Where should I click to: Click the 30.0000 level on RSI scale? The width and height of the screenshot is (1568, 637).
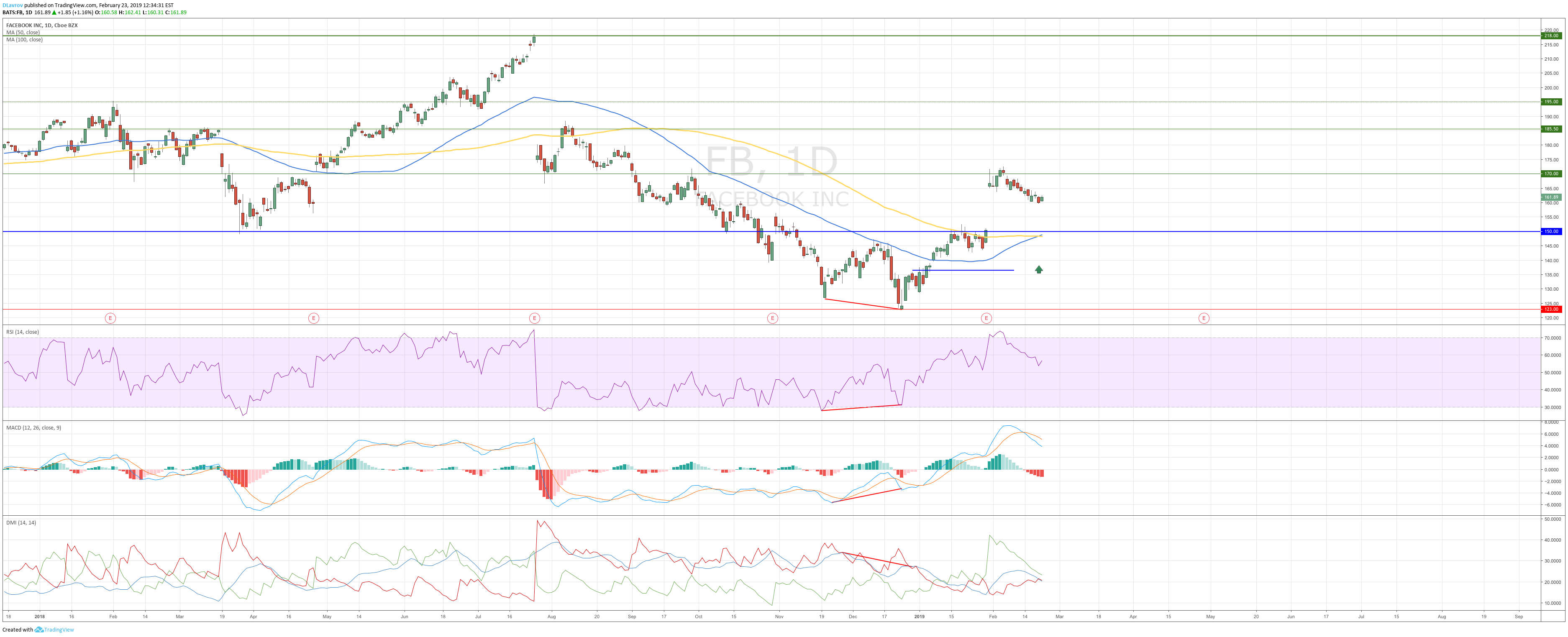pyautogui.click(x=1552, y=407)
